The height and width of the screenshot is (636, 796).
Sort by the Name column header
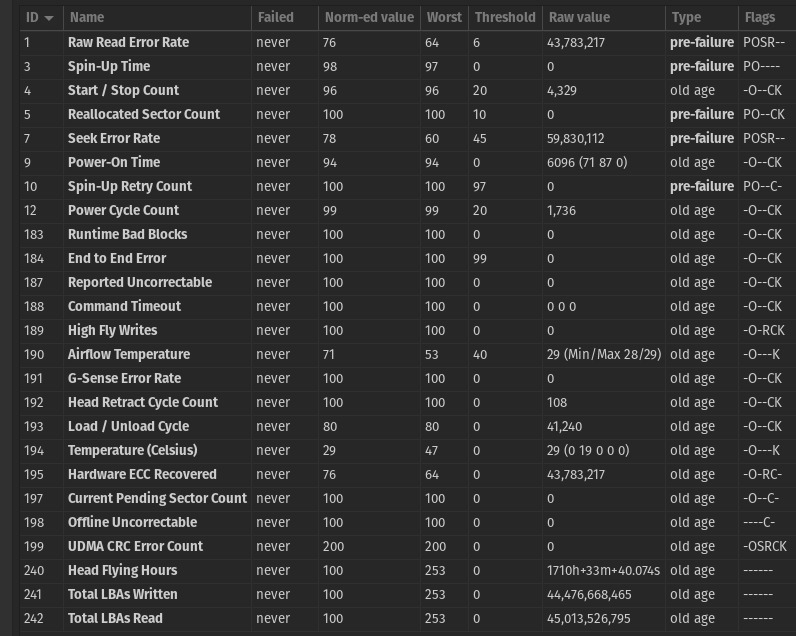click(x=87, y=18)
